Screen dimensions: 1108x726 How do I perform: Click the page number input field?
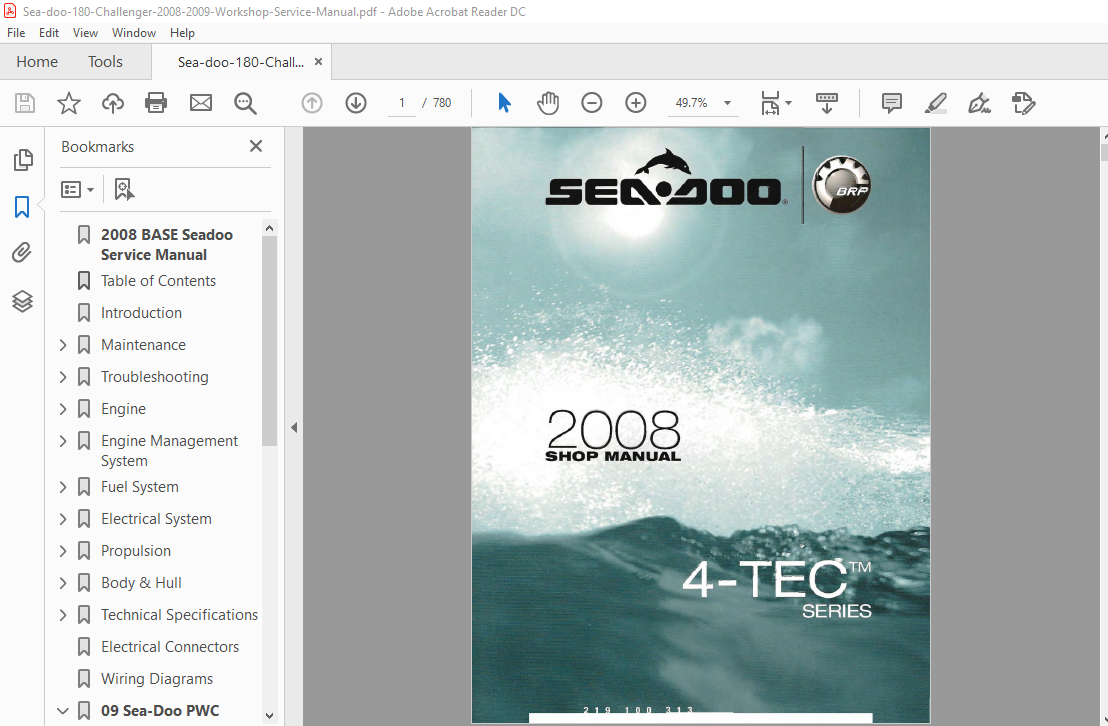tap(402, 103)
